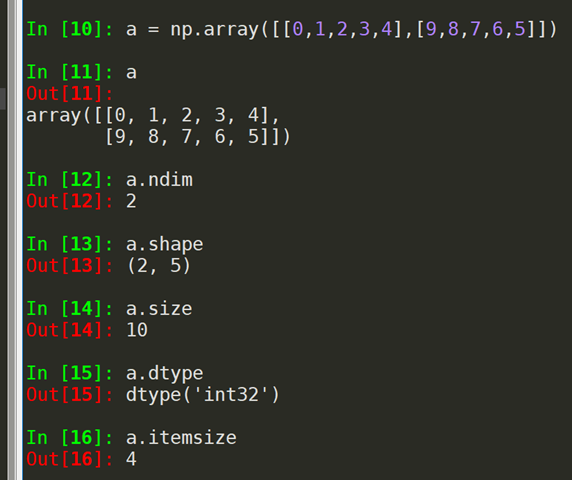The height and width of the screenshot is (480, 572).
Task: Click the Out[15] output label
Action: pyautogui.click(x=70, y=395)
